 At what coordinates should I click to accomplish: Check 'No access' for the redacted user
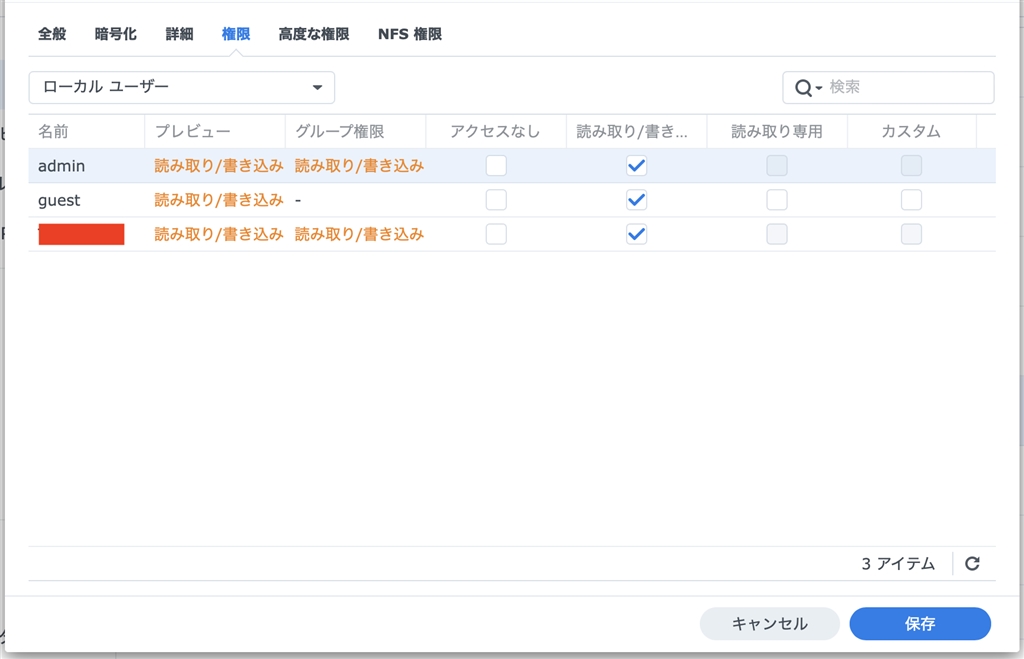pos(496,234)
